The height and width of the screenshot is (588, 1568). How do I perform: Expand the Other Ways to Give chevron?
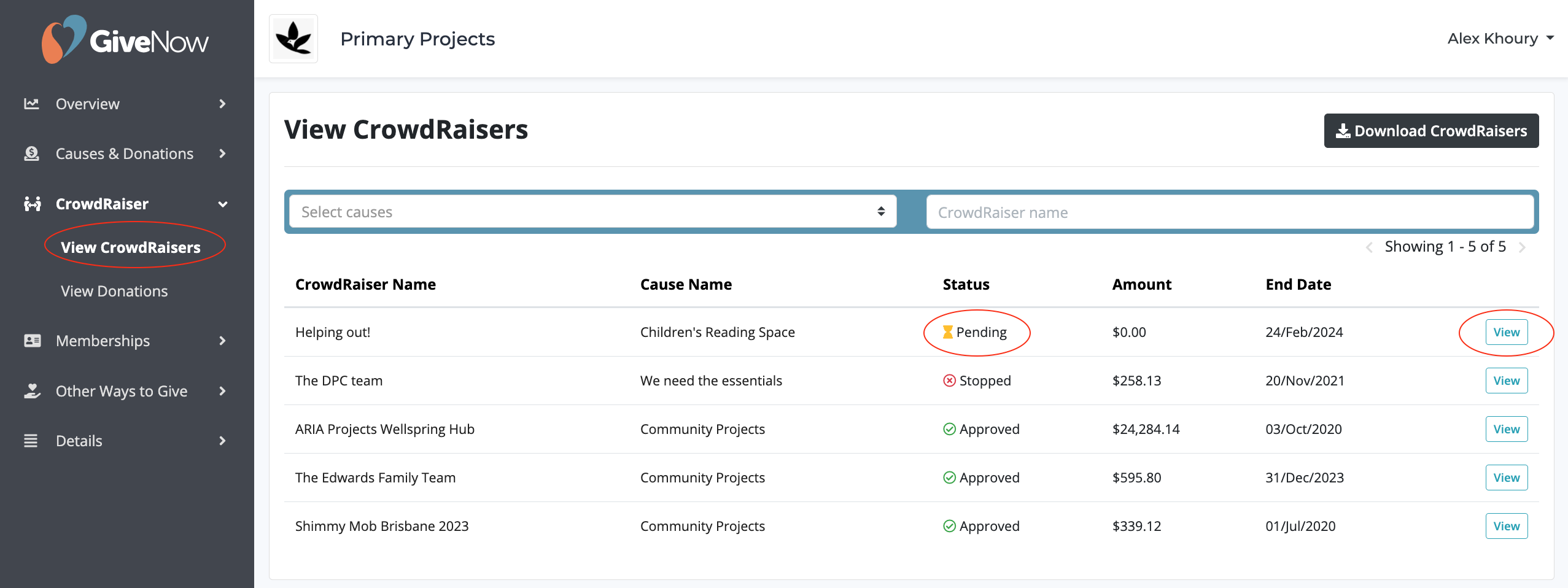pyautogui.click(x=222, y=391)
